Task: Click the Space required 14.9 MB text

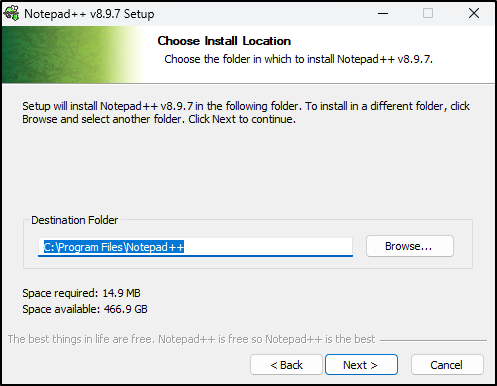Action: point(81,293)
